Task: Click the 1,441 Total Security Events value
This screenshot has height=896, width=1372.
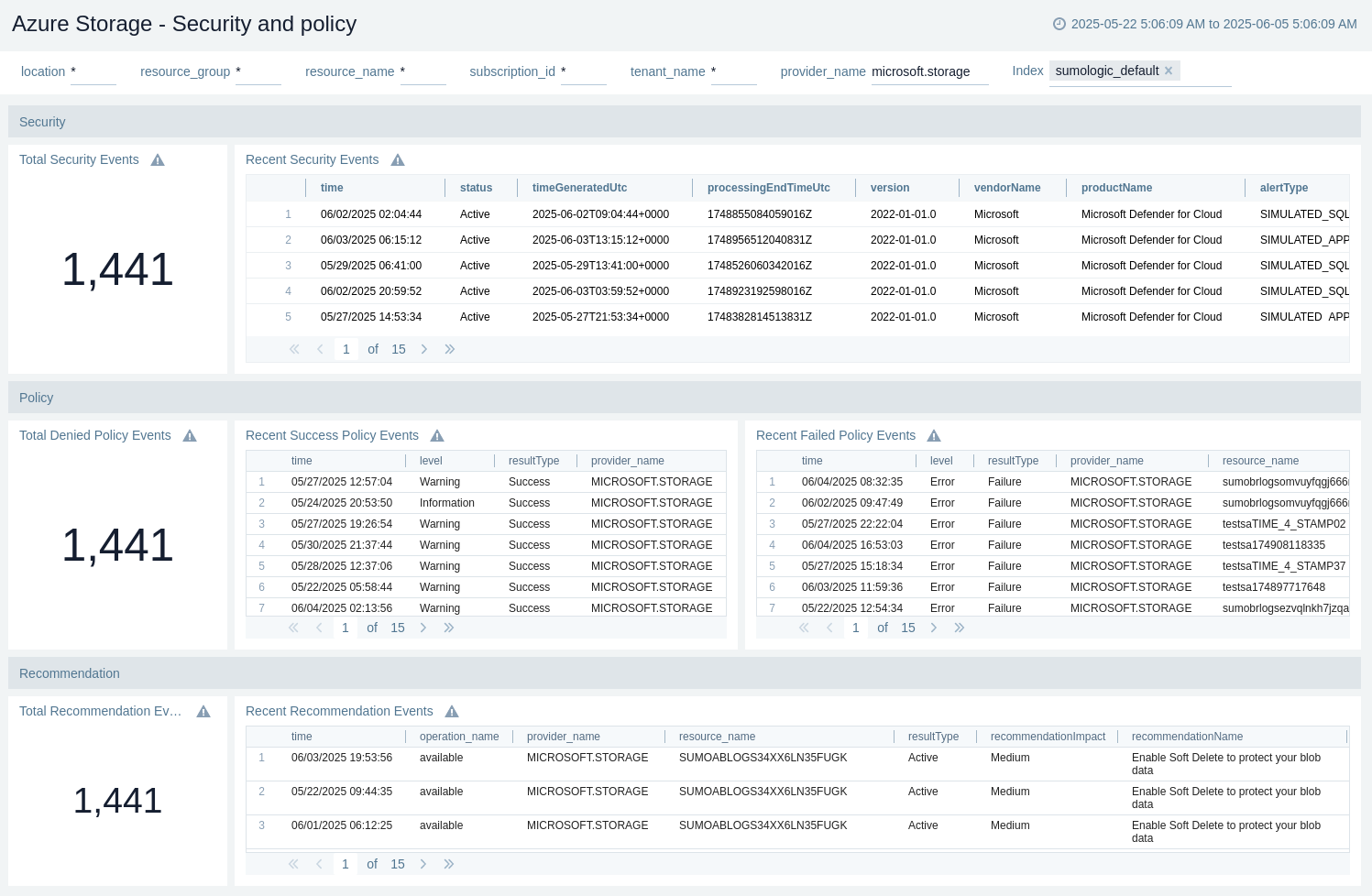Action: [x=118, y=269]
